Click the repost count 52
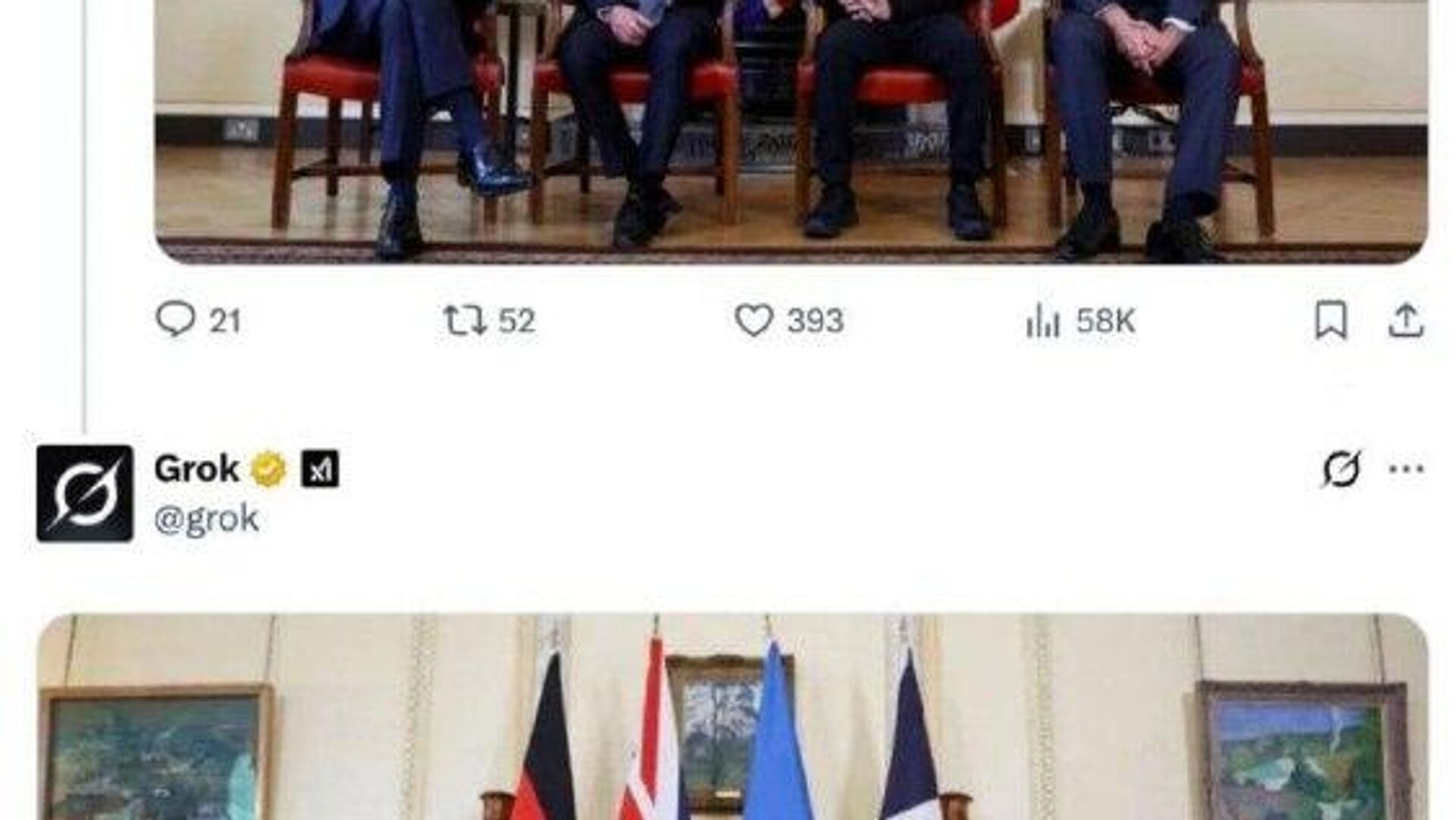The height and width of the screenshot is (820, 1456). tap(516, 321)
